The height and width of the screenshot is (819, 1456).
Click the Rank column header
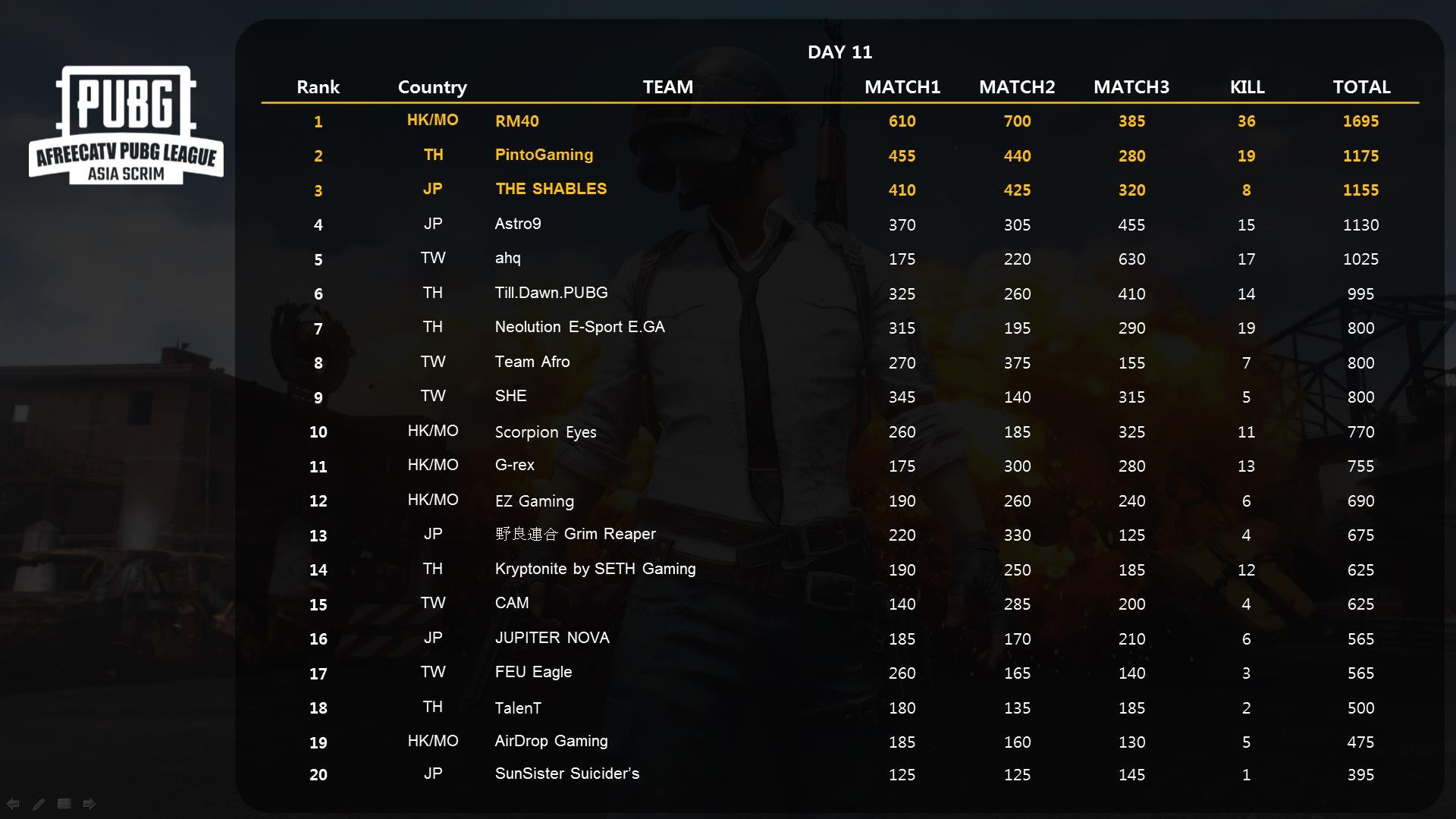click(x=318, y=87)
